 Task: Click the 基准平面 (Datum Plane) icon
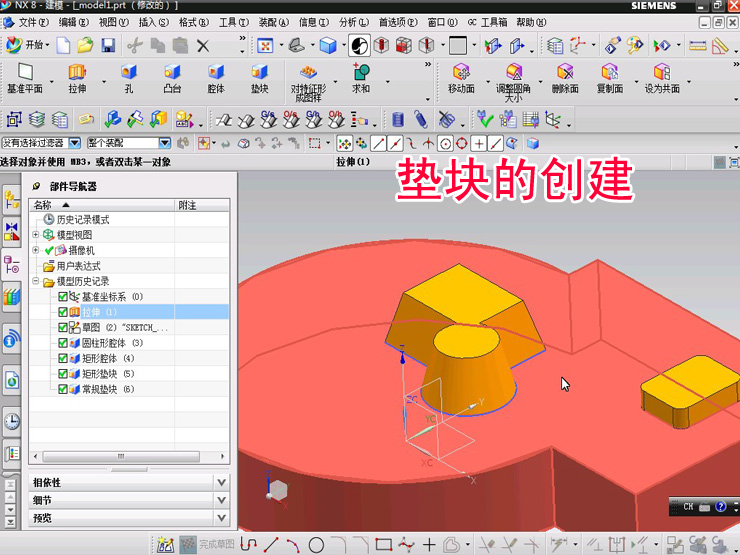(x=25, y=72)
